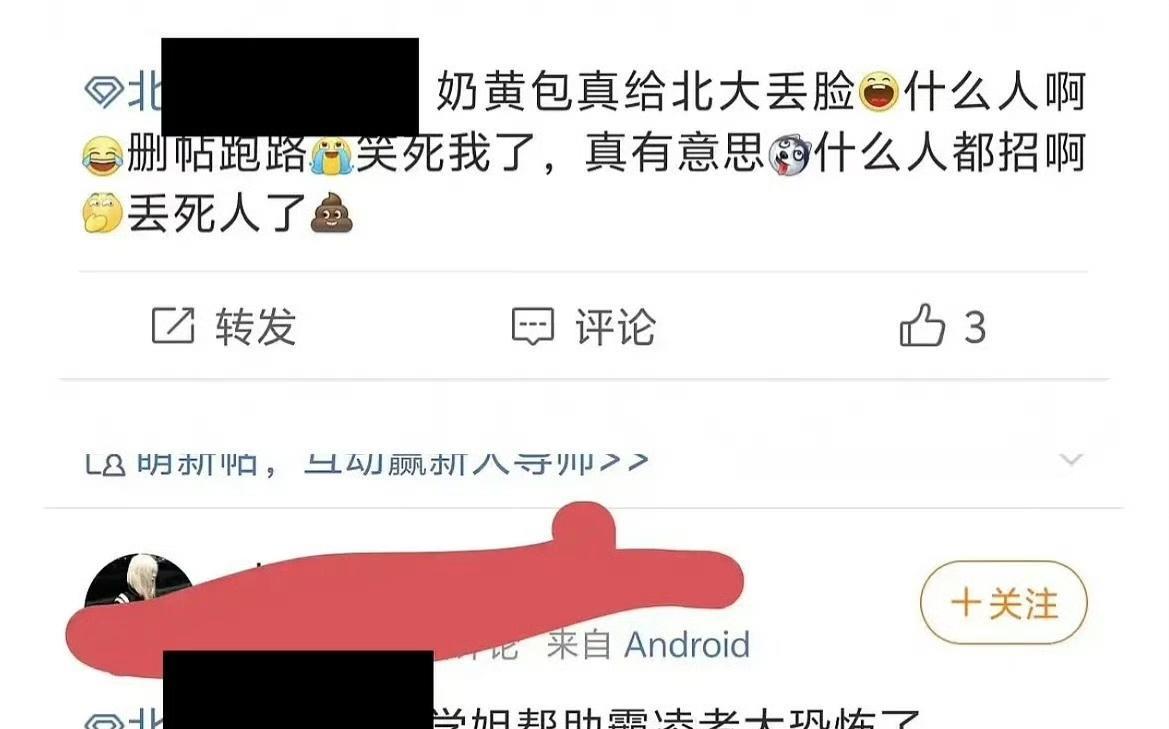Follow the user with the +关注 button
The width and height of the screenshot is (1169, 729).
(1003, 602)
